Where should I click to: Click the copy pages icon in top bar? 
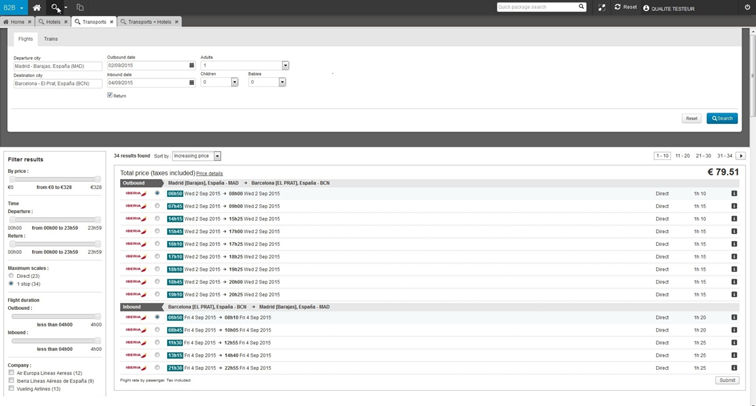pos(80,7)
